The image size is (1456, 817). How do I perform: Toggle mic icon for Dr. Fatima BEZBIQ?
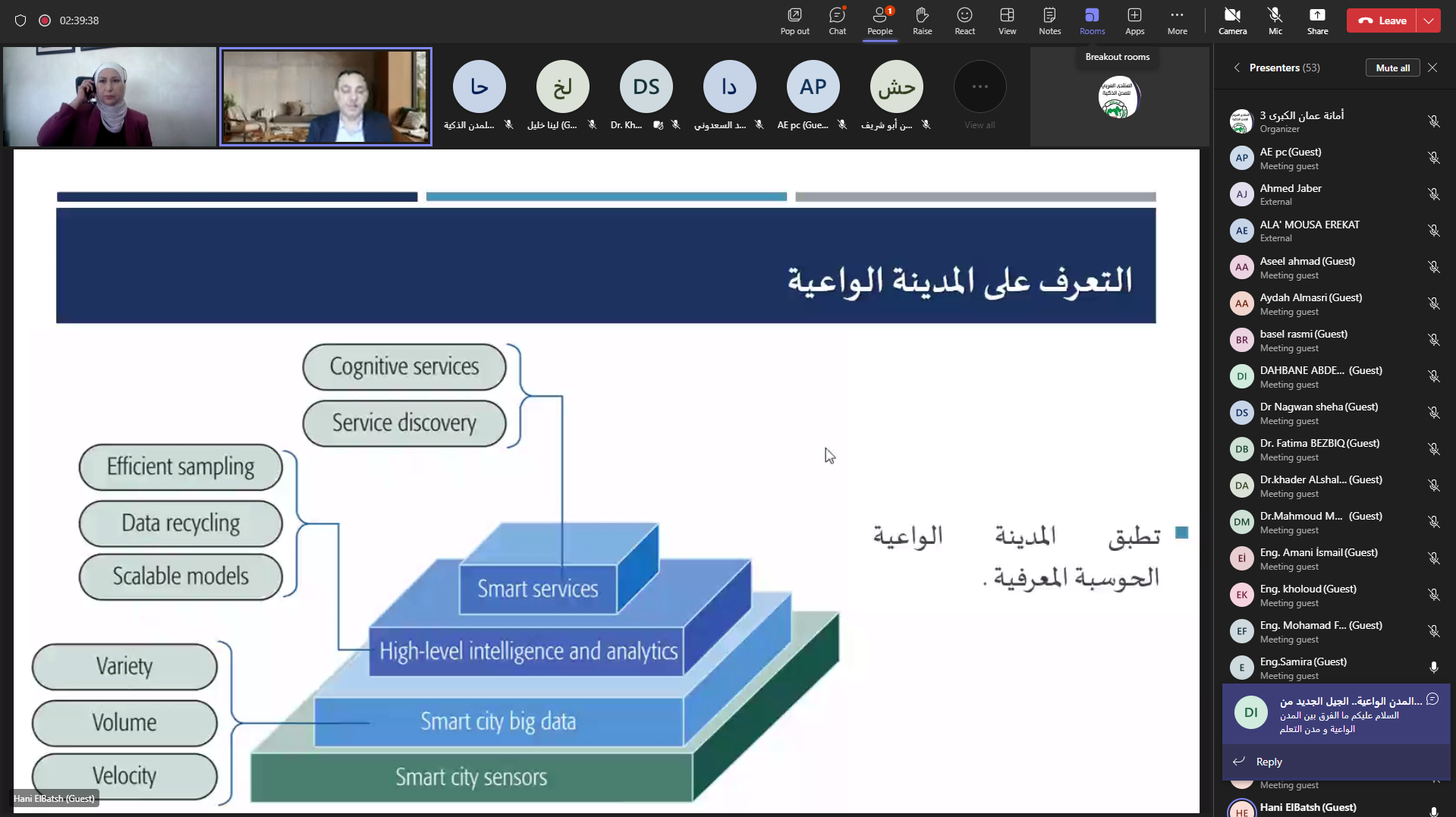(x=1433, y=449)
